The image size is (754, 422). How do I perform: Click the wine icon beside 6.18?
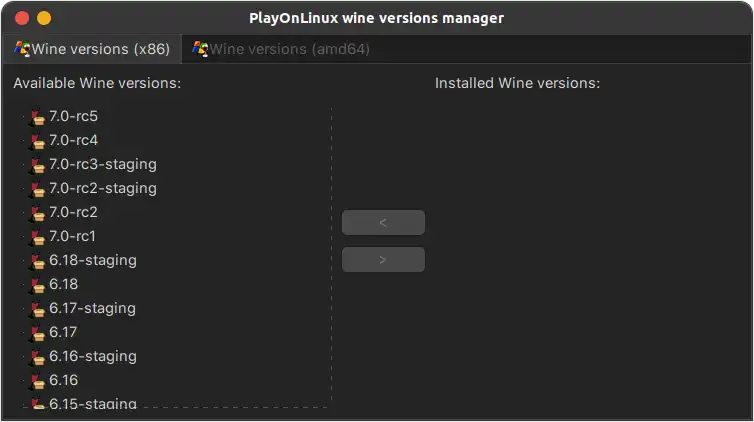pos(37,285)
